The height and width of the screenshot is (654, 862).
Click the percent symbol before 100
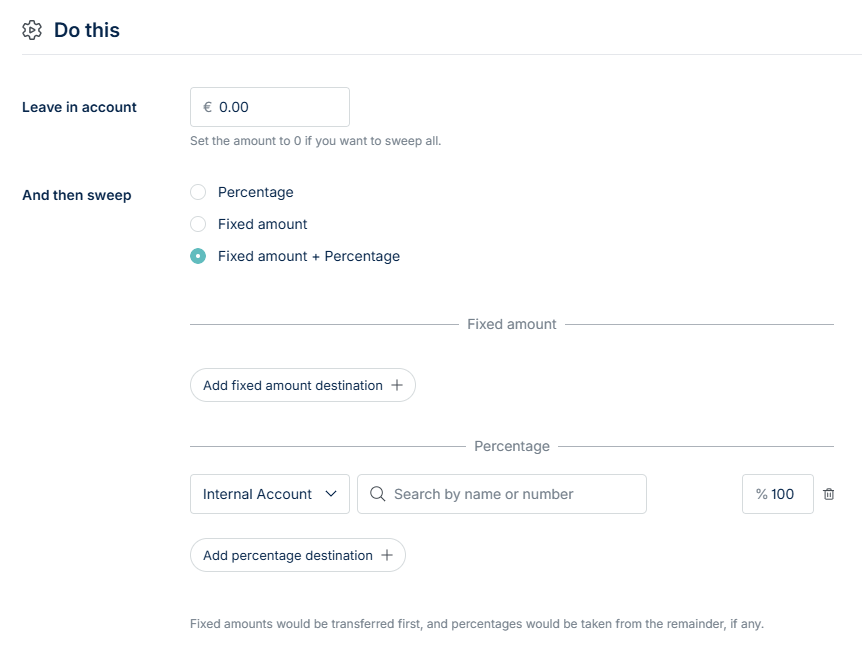[761, 494]
